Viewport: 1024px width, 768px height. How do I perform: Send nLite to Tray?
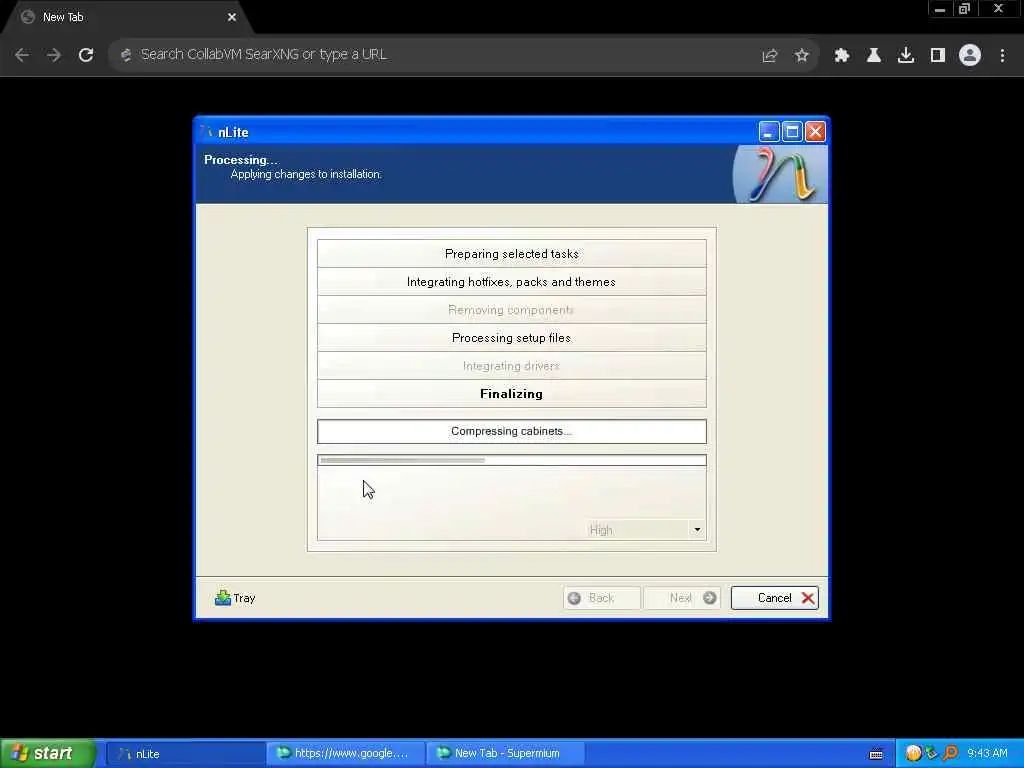click(x=235, y=598)
